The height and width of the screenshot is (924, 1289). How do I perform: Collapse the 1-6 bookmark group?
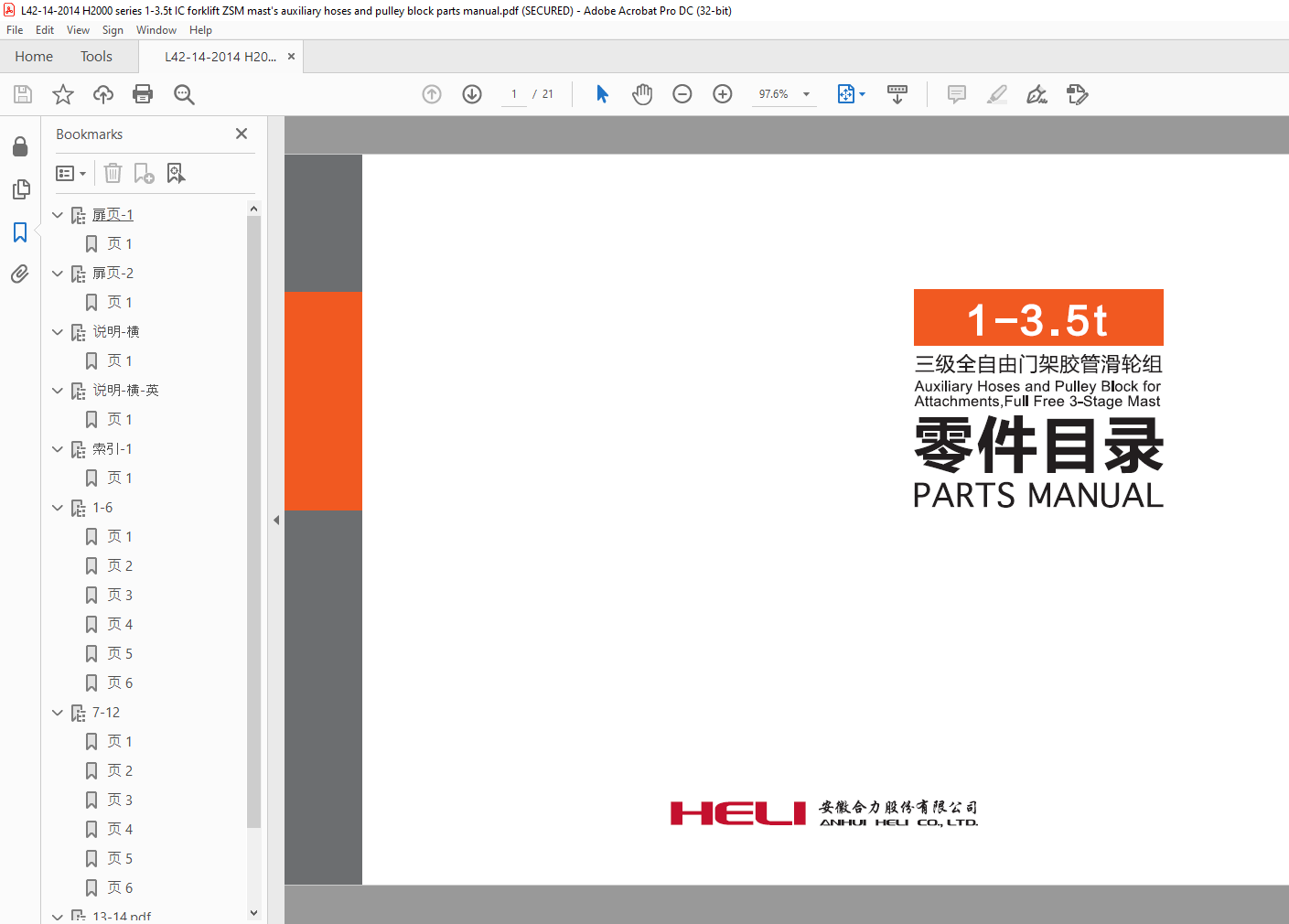pyautogui.click(x=58, y=508)
